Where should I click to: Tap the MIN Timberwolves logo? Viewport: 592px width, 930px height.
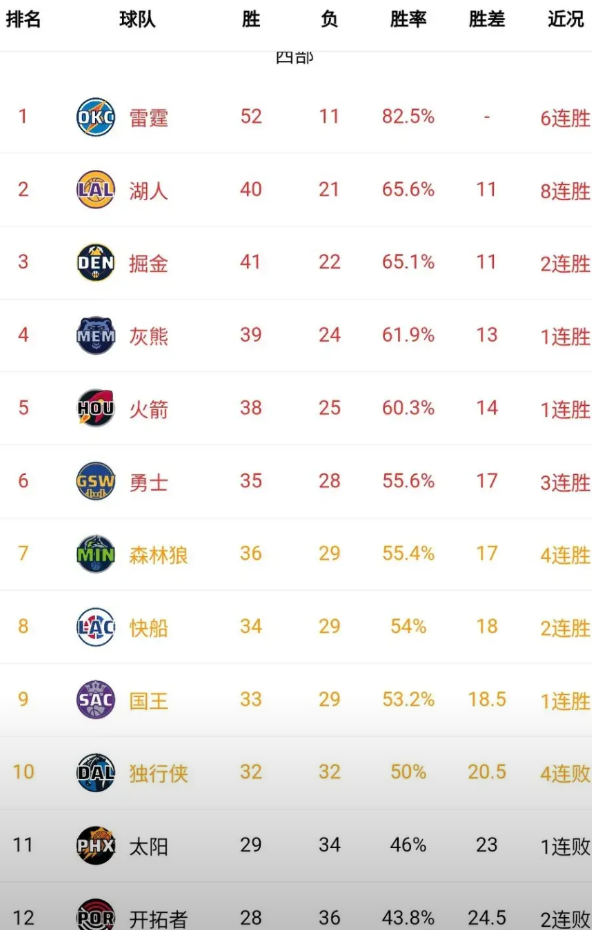[96, 554]
